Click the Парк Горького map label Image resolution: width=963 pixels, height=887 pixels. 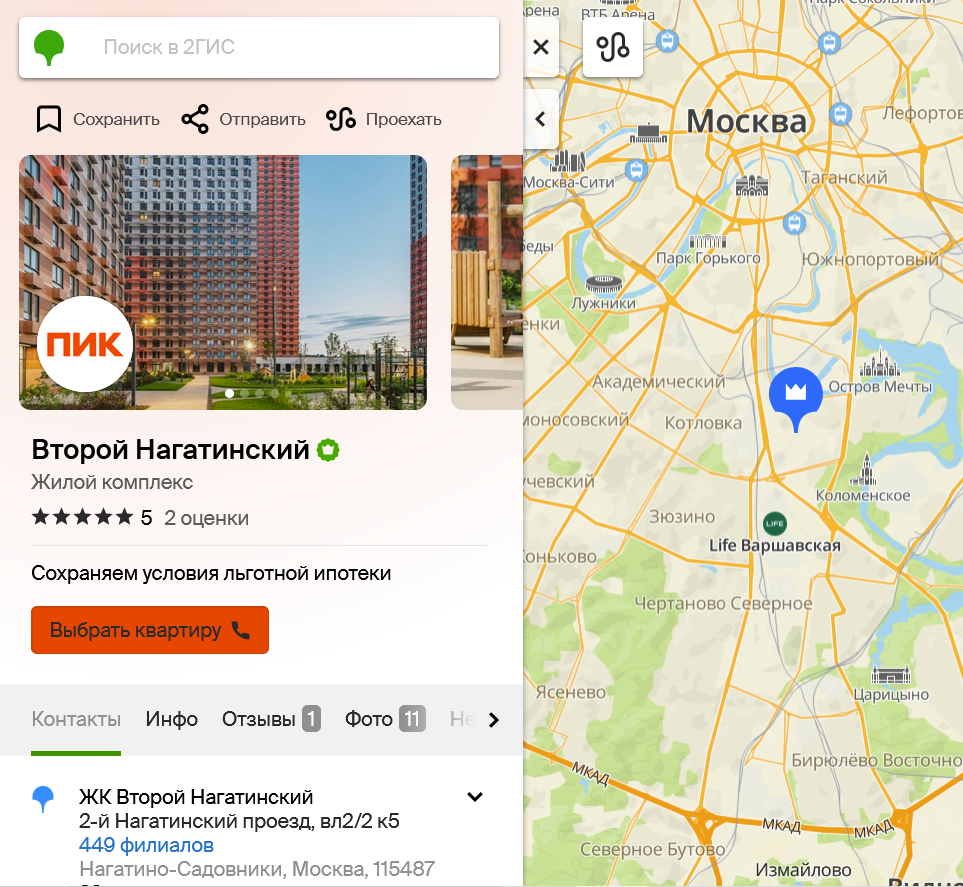pos(708,258)
